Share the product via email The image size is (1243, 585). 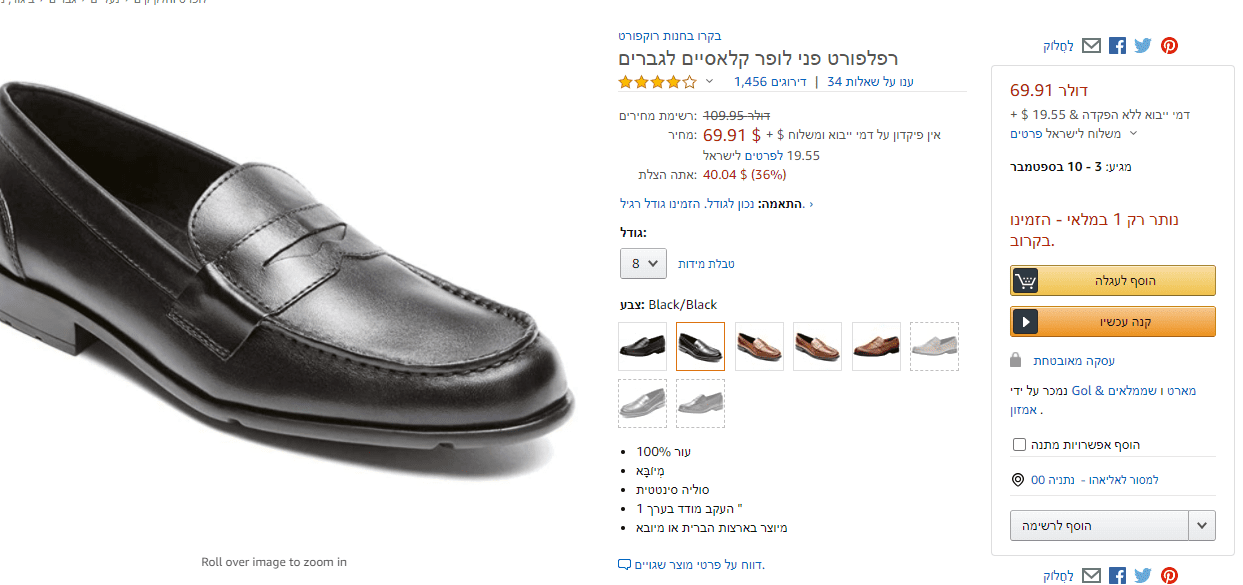tap(1091, 45)
